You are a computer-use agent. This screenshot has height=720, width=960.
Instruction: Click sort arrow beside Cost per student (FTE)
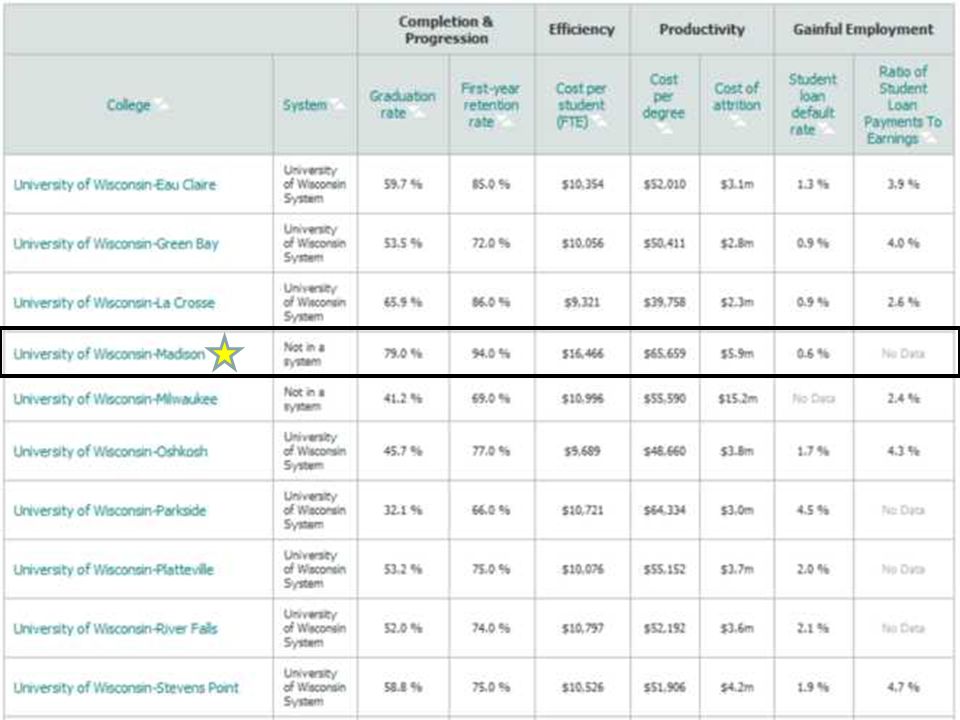click(x=599, y=122)
